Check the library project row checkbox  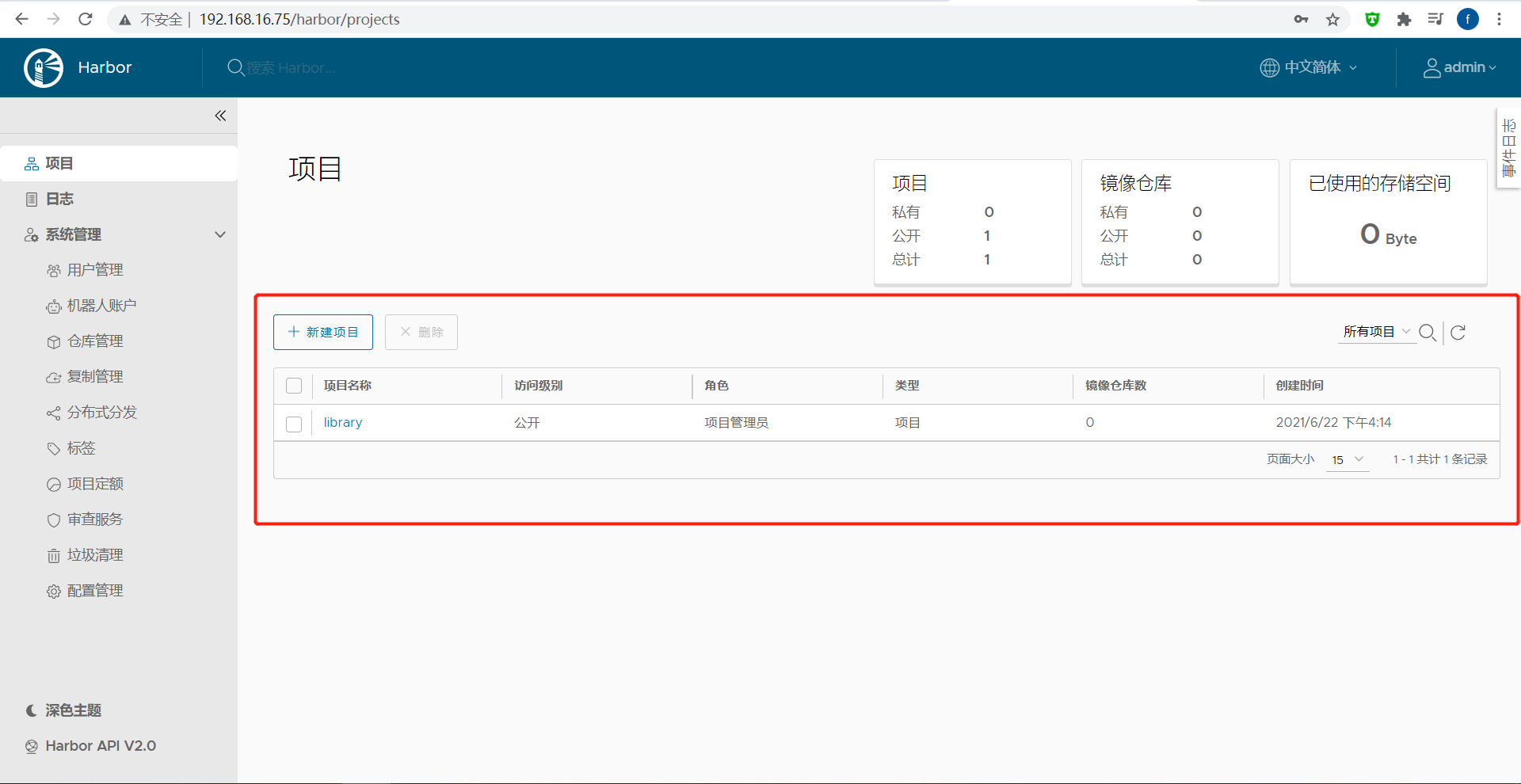(x=294, y=424)
